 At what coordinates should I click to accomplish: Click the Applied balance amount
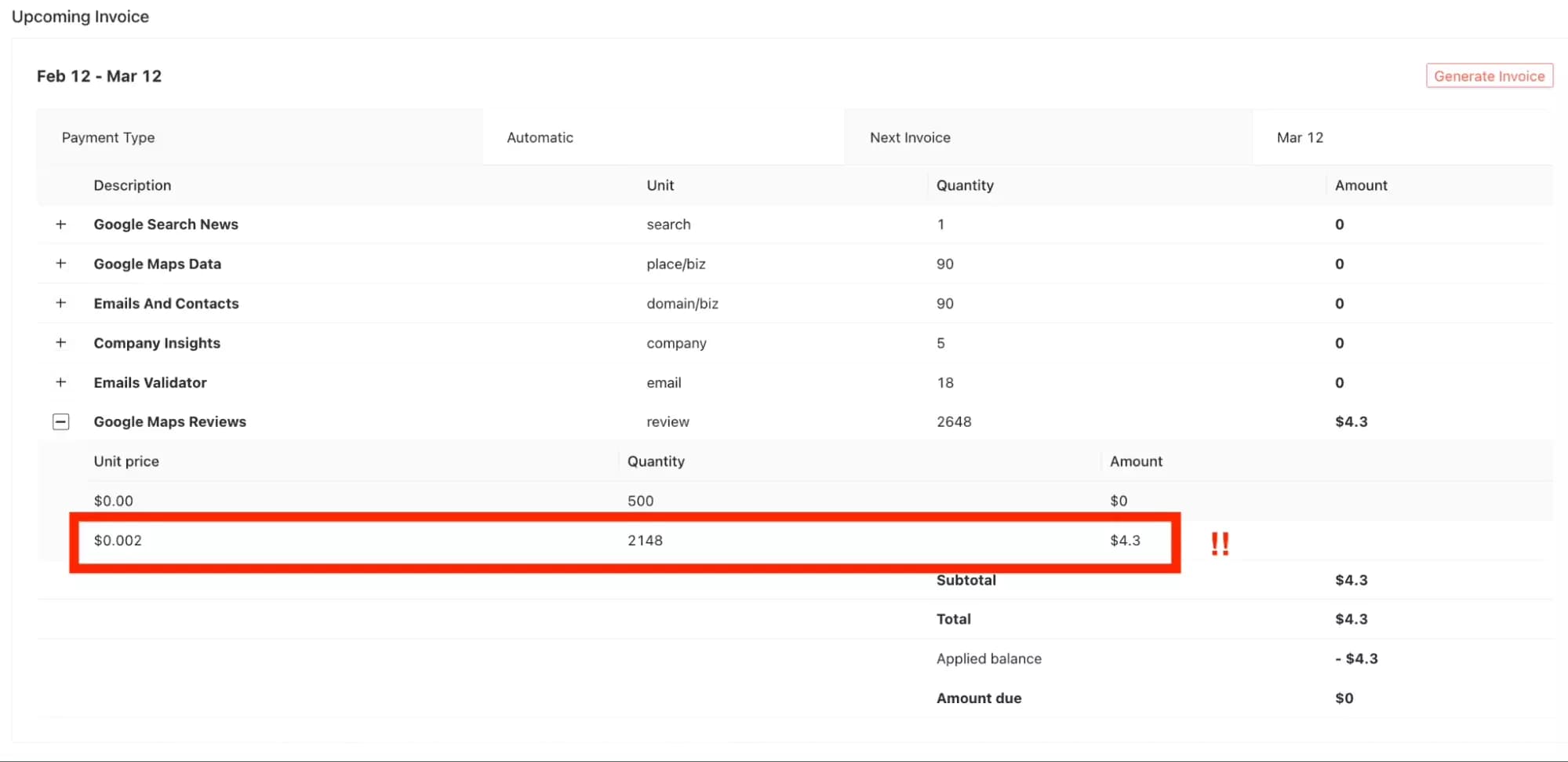coord(1355,658)
